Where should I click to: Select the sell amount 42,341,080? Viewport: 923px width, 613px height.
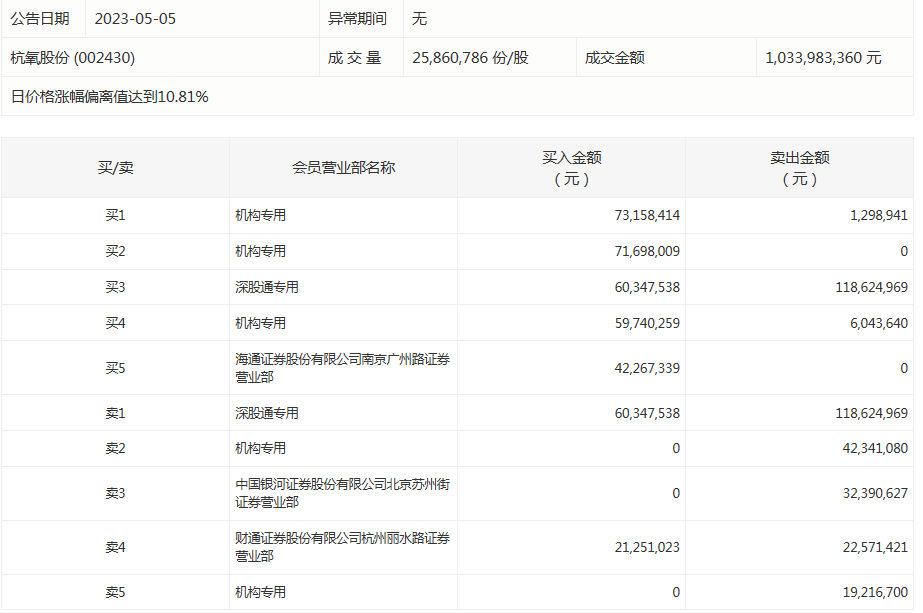click(x=869, y=448)
